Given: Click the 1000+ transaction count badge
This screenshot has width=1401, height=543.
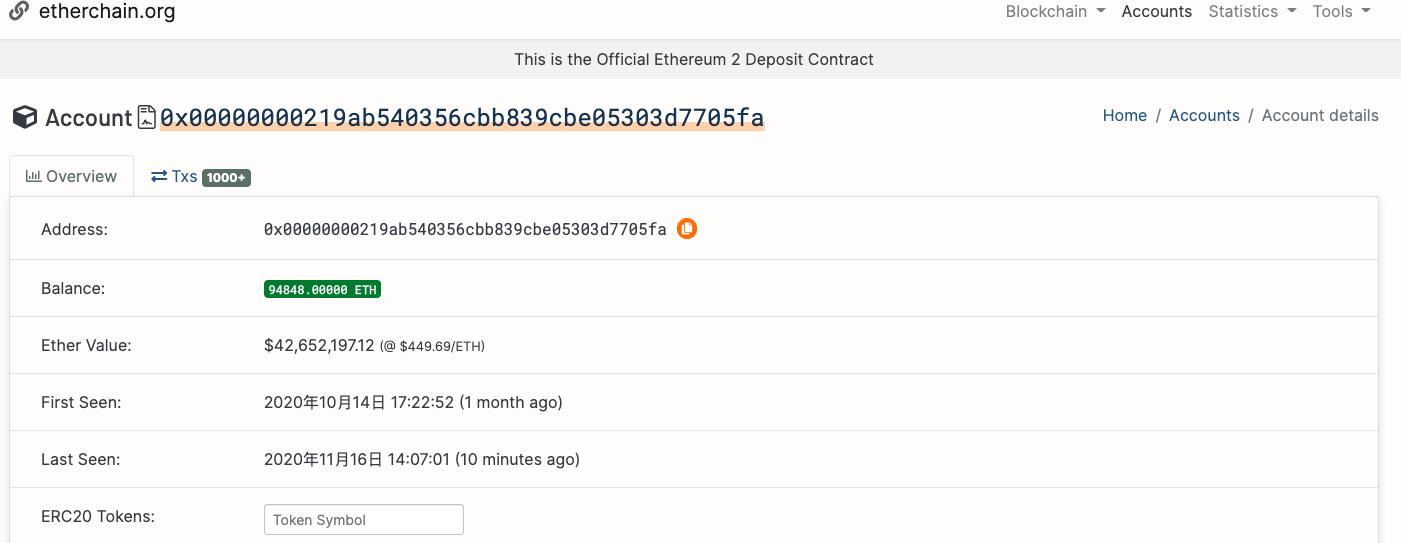Looking at the screenshot, I should 226,177.
